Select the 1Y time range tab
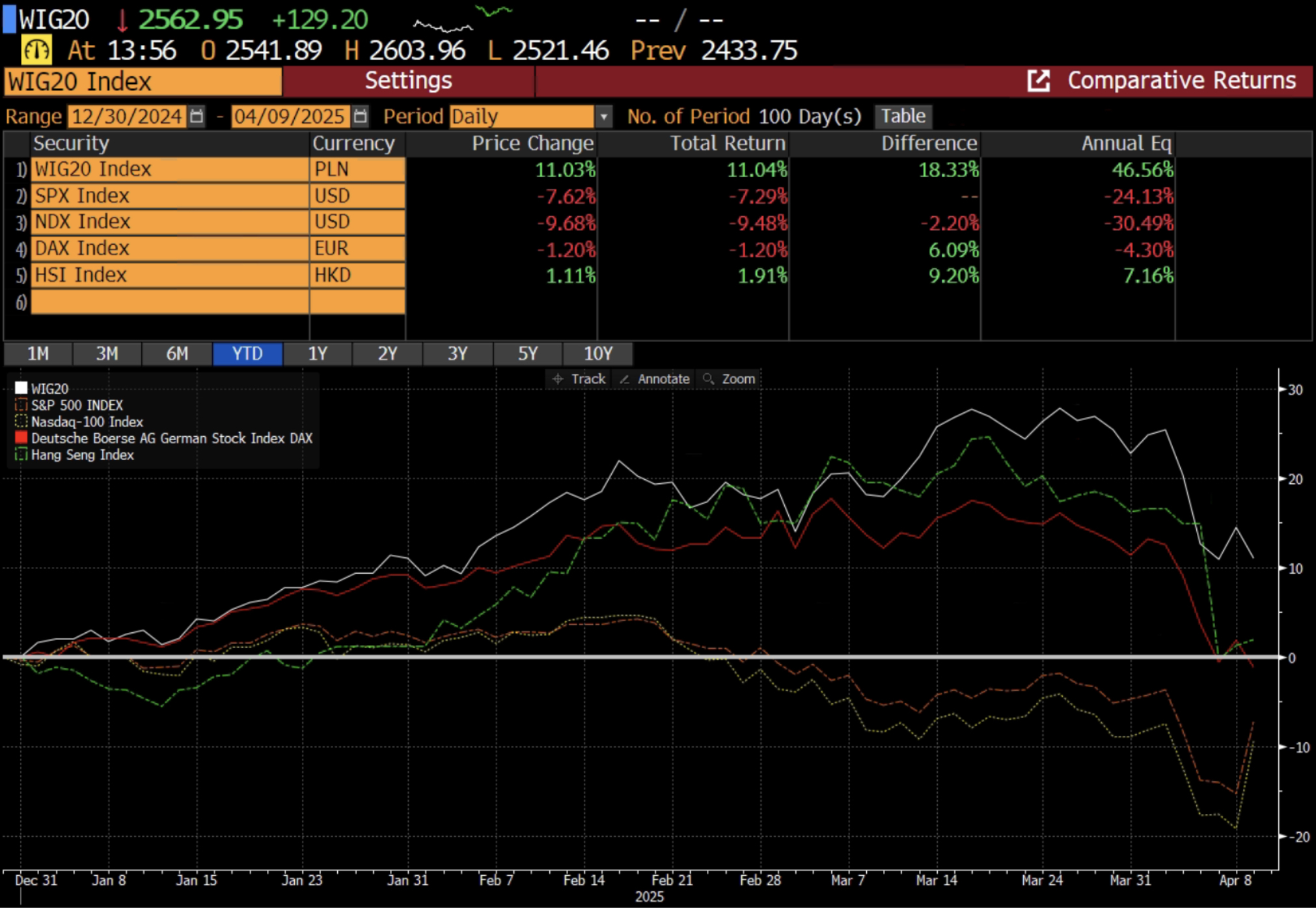This screenshot has width=1316, height=909. 318,354
